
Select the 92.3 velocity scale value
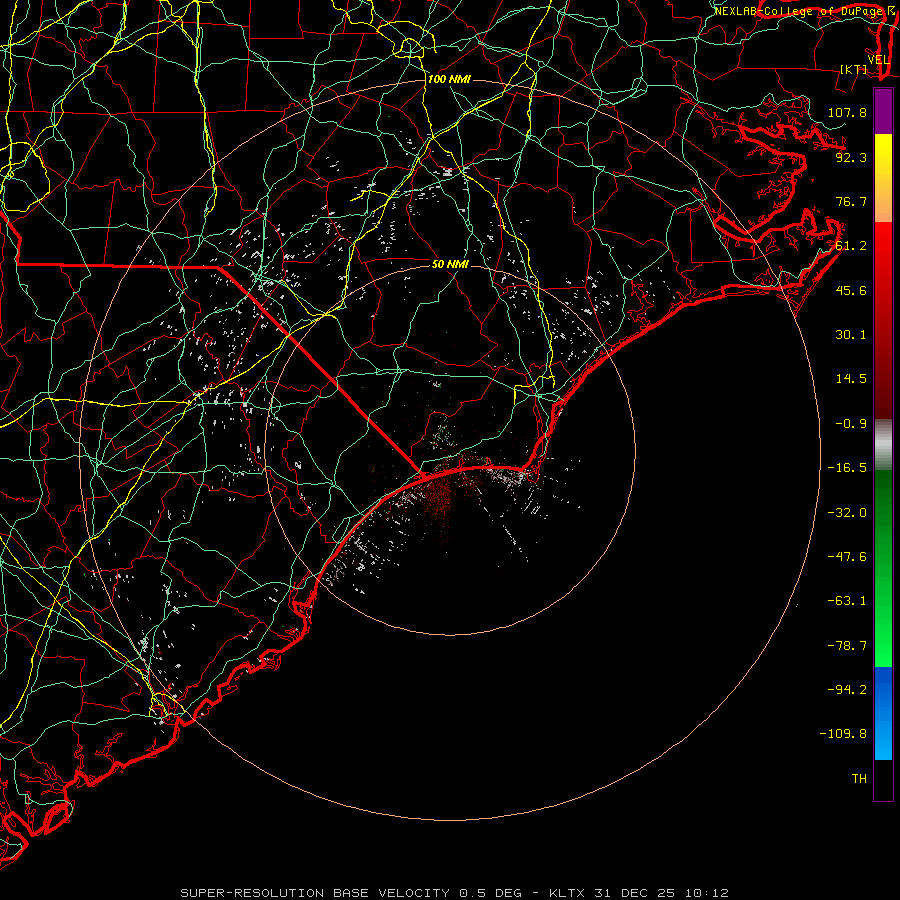coord(851,157)
